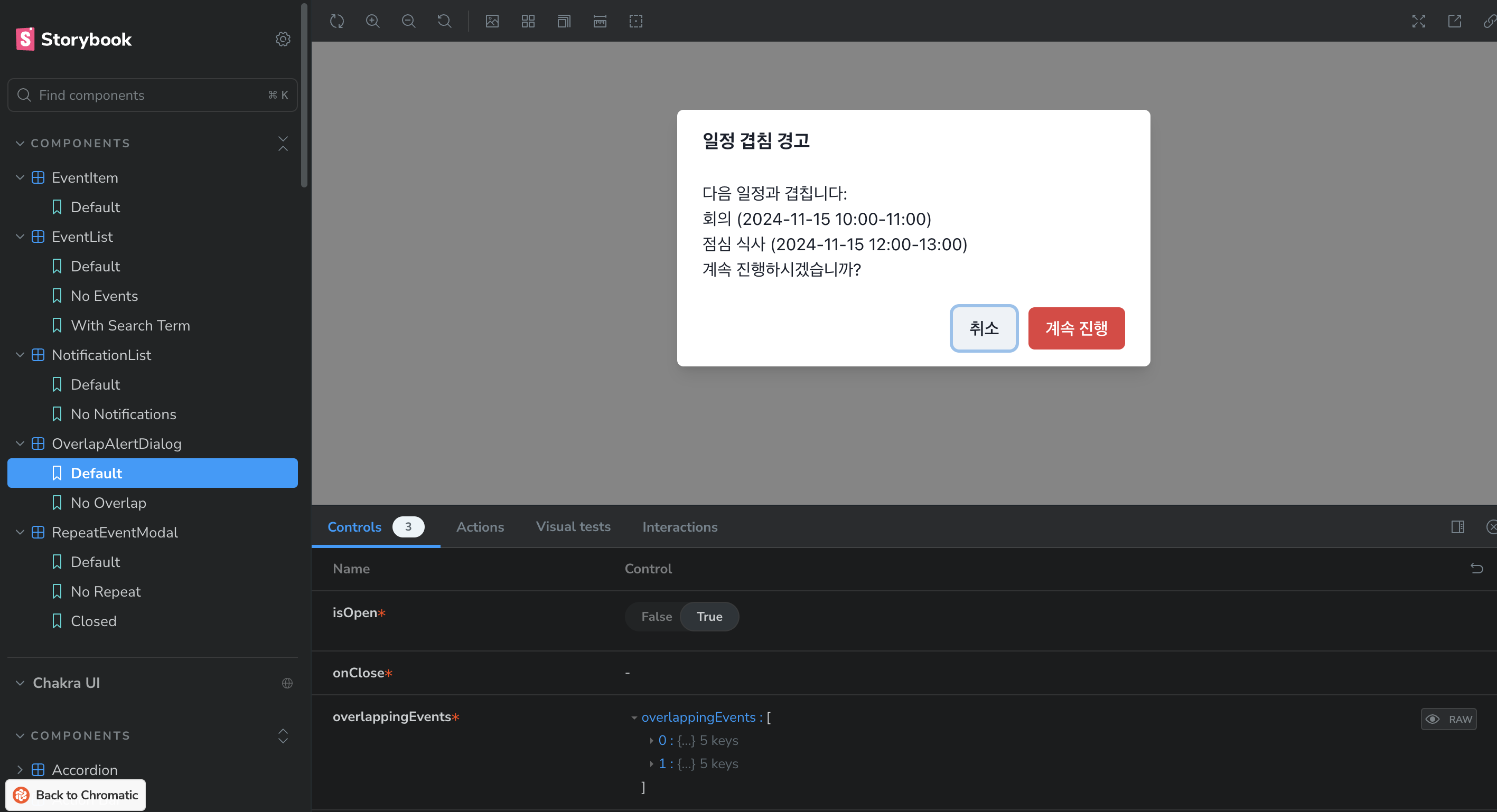Enable the measure tool icon

click(600, 22)
